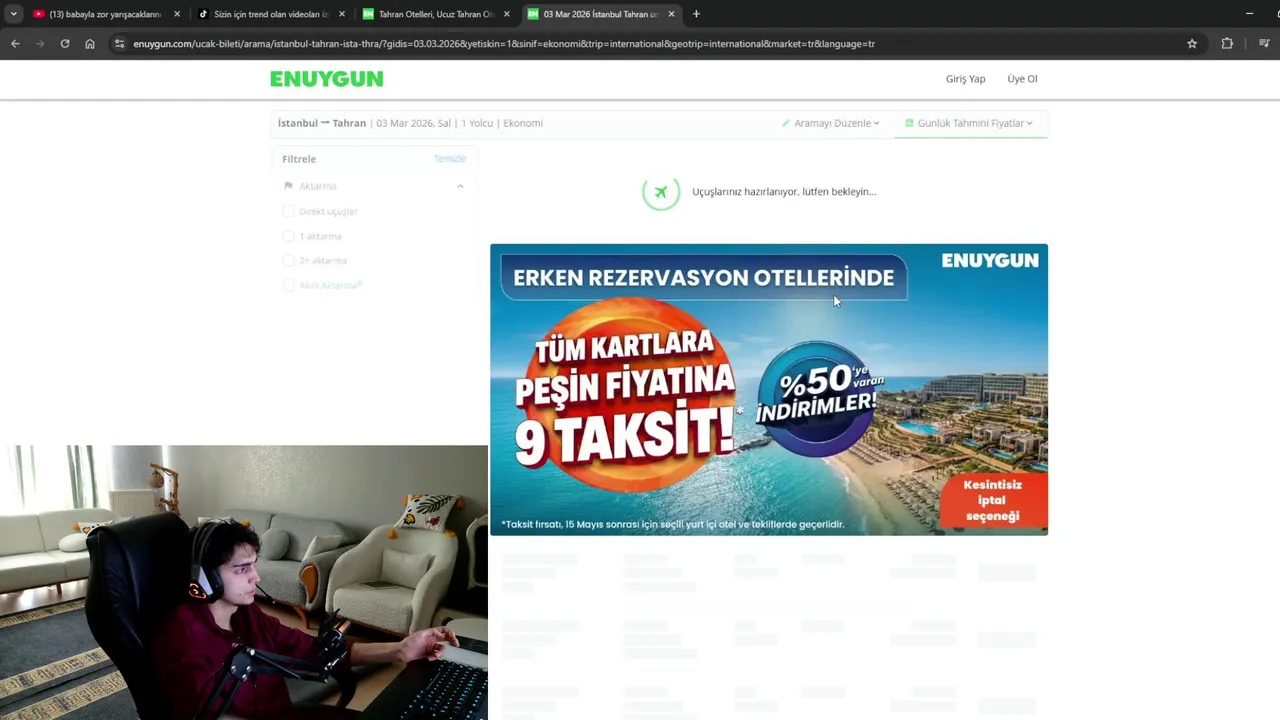Screen dimensions: 1280x720
Task: Collapse the 'Aktarma' filter section chevron
Action: 460,186
